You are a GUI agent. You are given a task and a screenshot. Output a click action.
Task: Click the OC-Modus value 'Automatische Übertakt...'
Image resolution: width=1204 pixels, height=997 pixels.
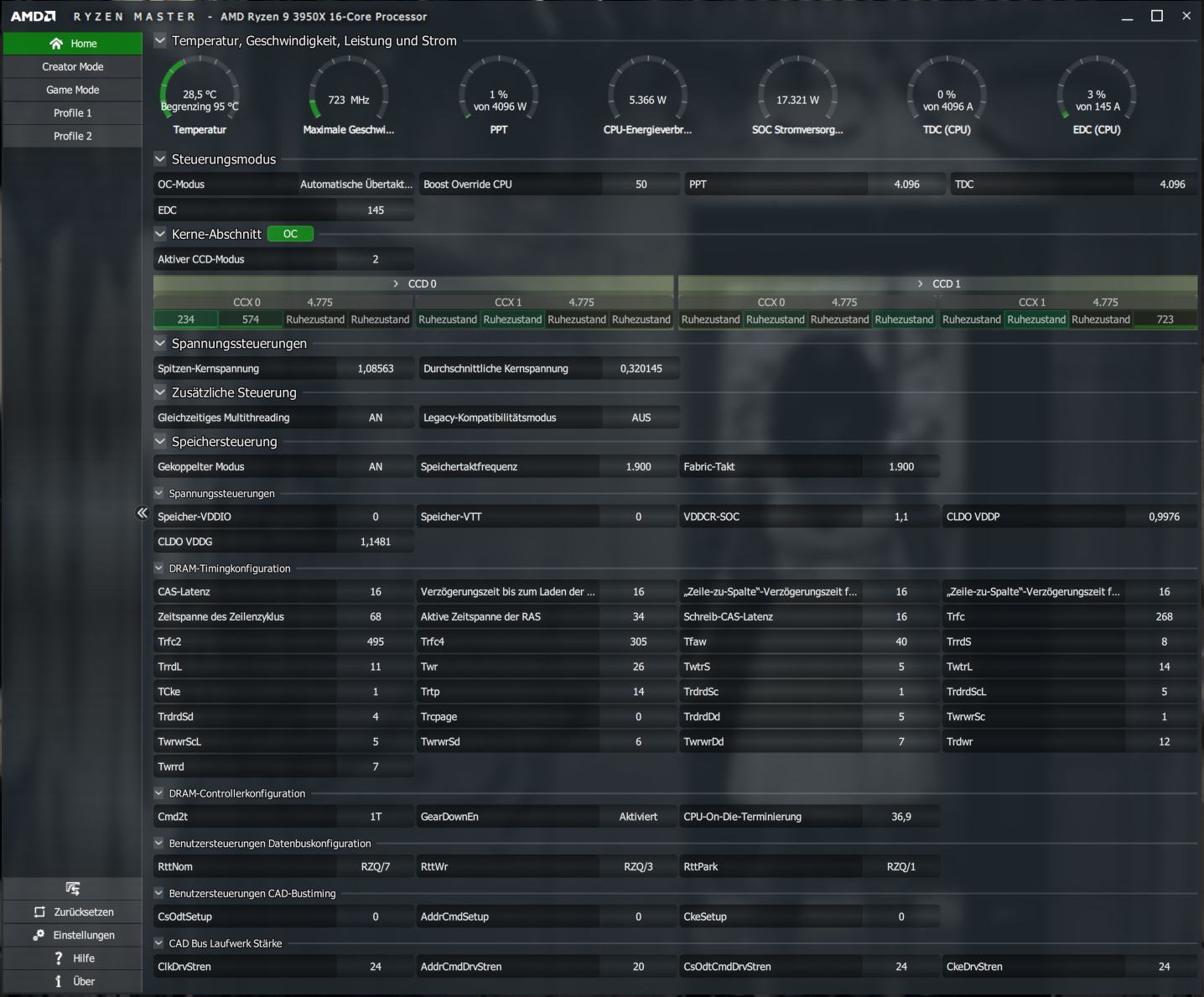pos(356,184)
